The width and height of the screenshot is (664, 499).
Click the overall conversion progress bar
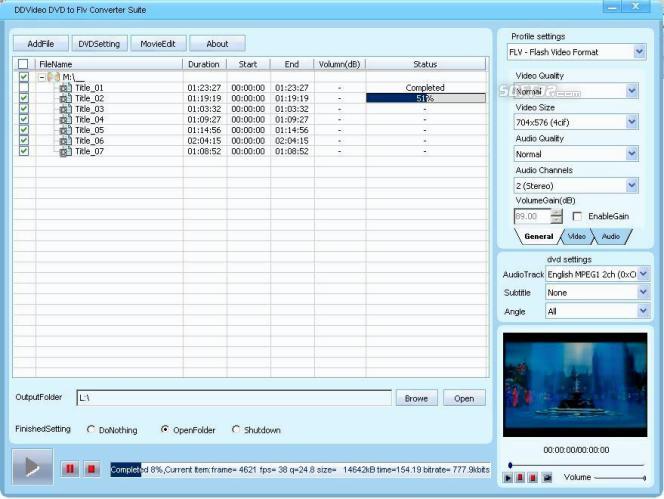300,470
